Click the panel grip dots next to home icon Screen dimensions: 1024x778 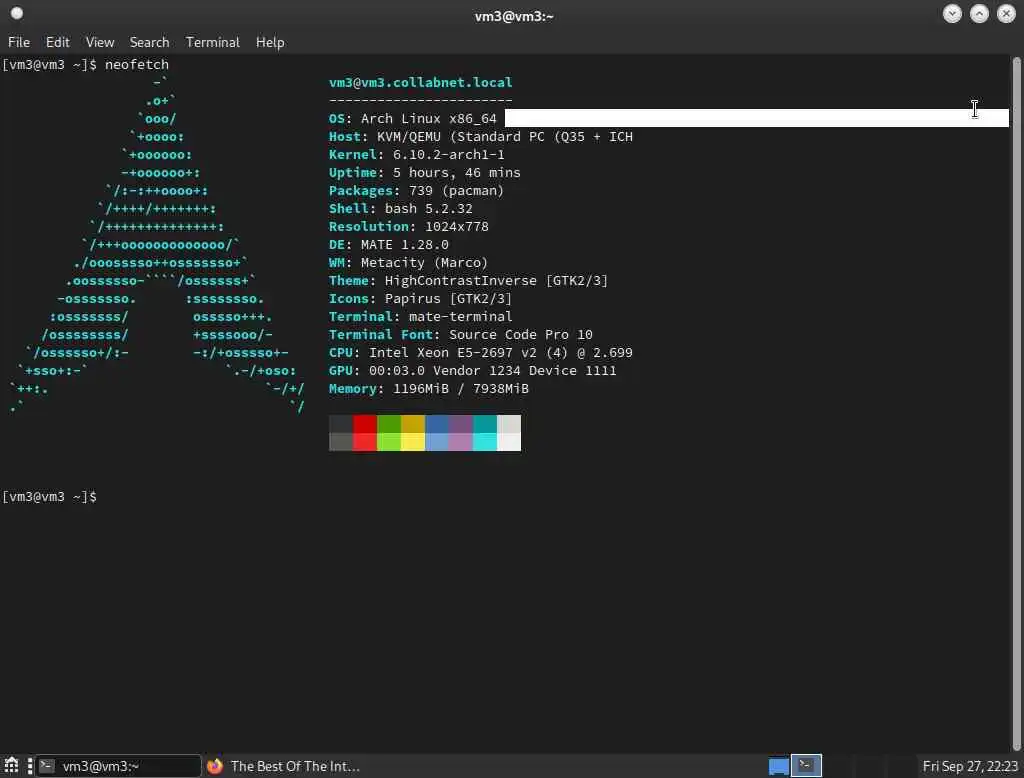[29, 766]
